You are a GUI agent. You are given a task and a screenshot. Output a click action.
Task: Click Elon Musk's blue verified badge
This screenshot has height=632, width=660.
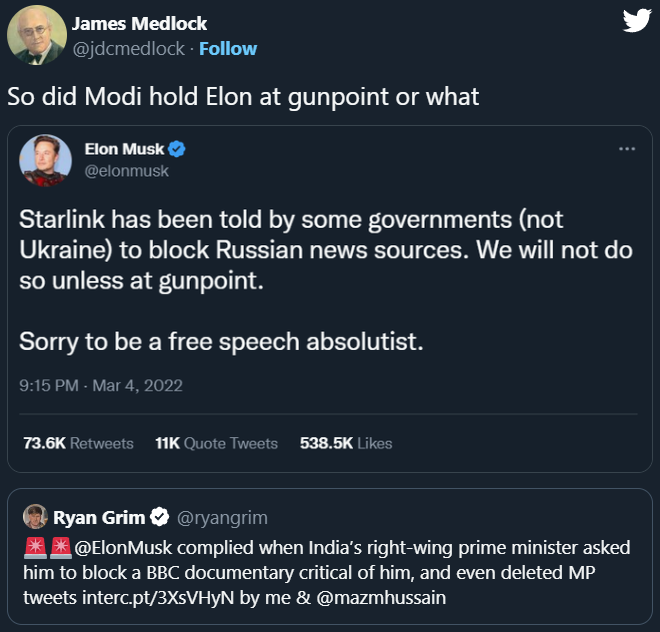(177, 149)
